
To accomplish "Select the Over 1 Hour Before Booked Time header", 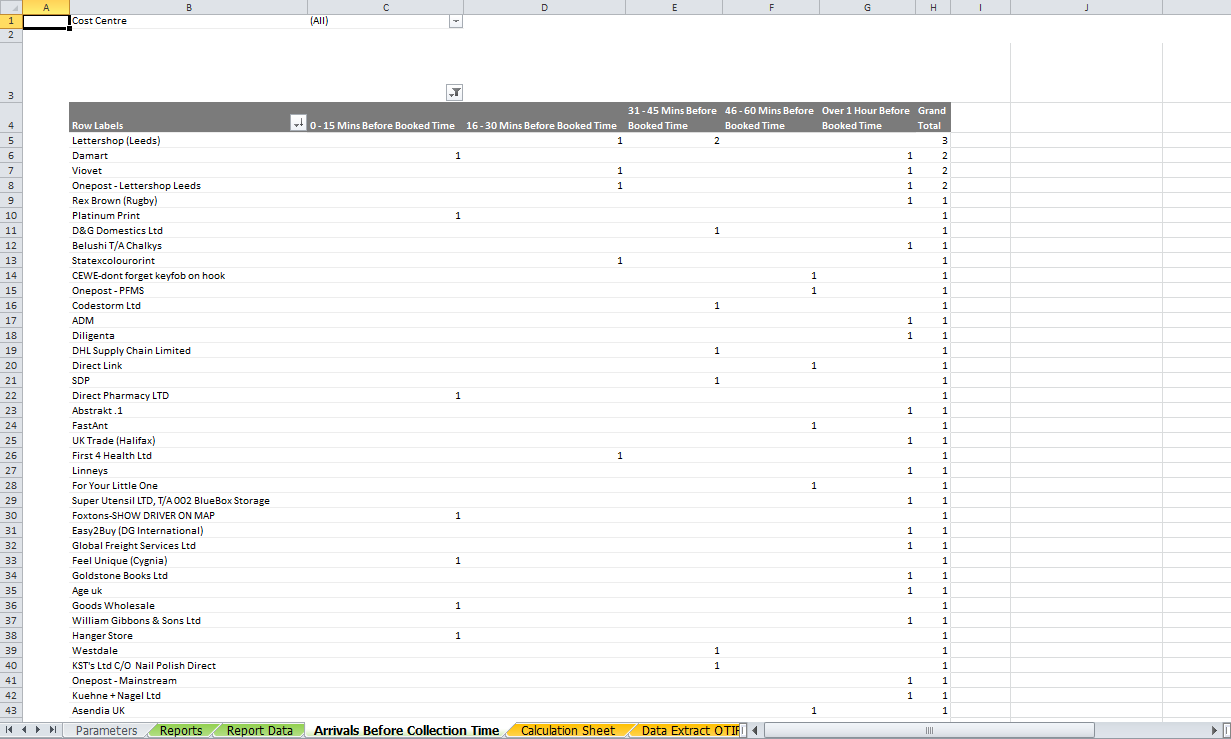I will click(x=867, y=118).
